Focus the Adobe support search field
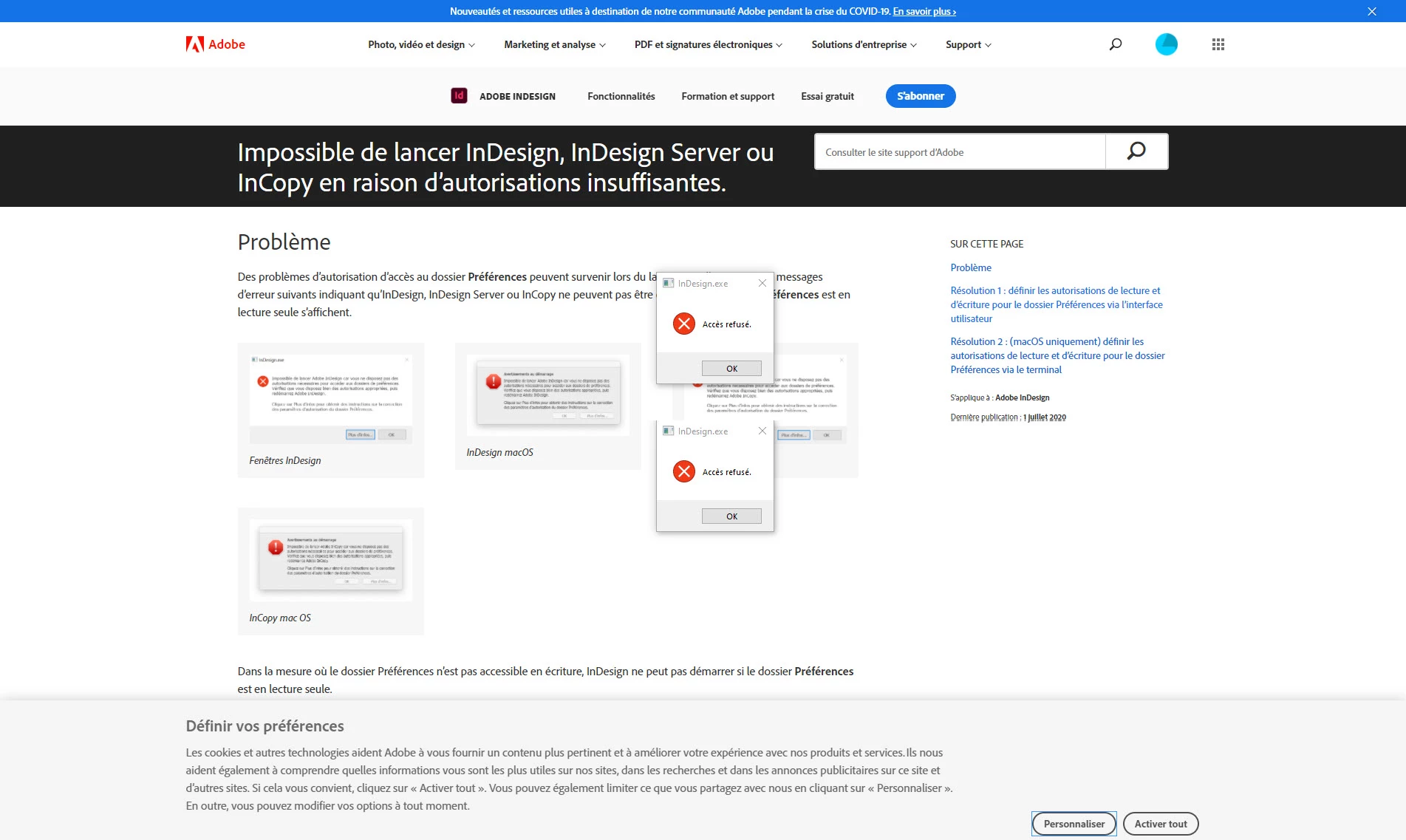 point(960,151)
